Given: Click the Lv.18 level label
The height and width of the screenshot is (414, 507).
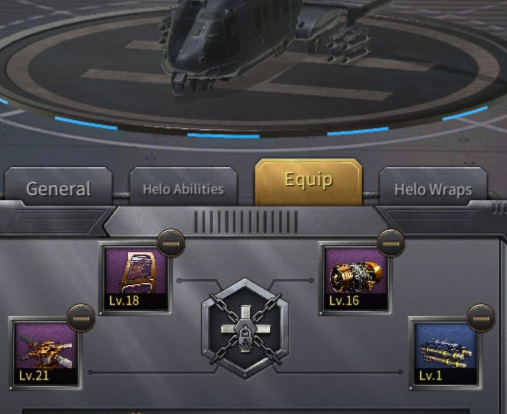Looking at the screenshot, I should click(x=124, y=301).
